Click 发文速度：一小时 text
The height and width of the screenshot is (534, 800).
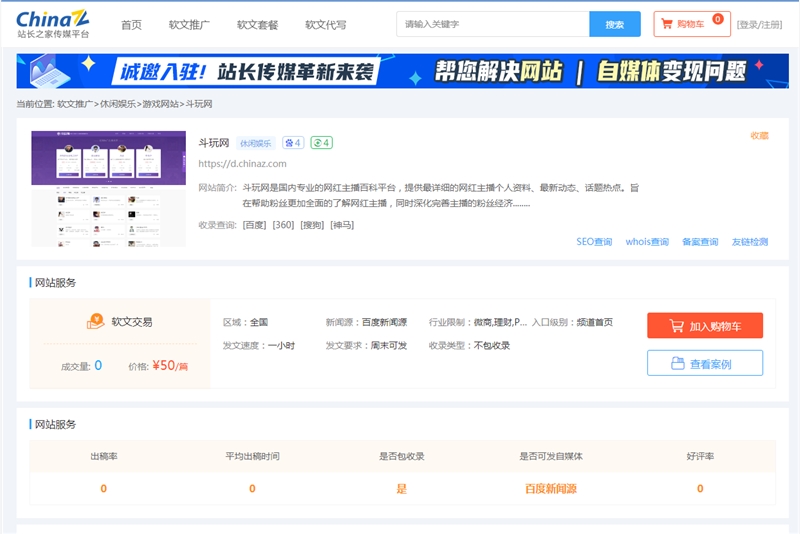(x=259, y=346)
